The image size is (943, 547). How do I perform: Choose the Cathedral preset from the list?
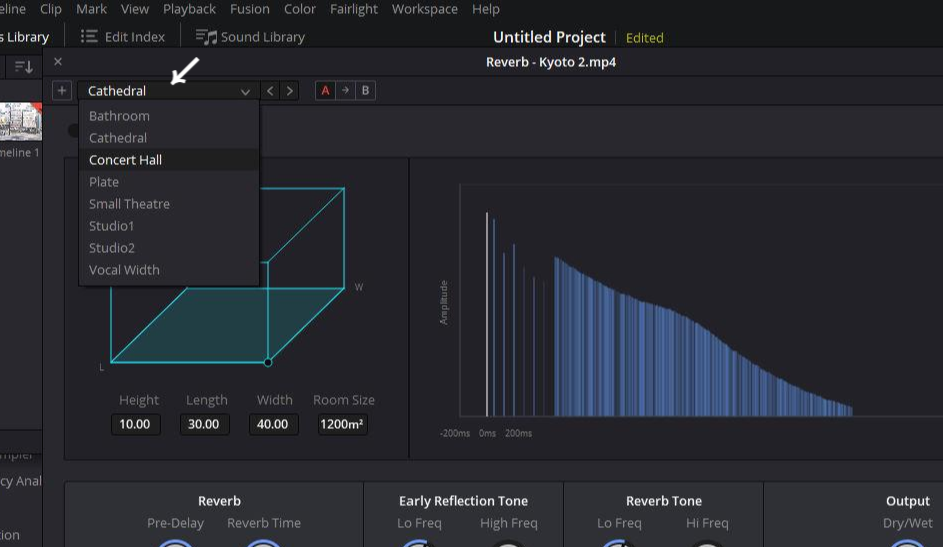tap(168, 138)
